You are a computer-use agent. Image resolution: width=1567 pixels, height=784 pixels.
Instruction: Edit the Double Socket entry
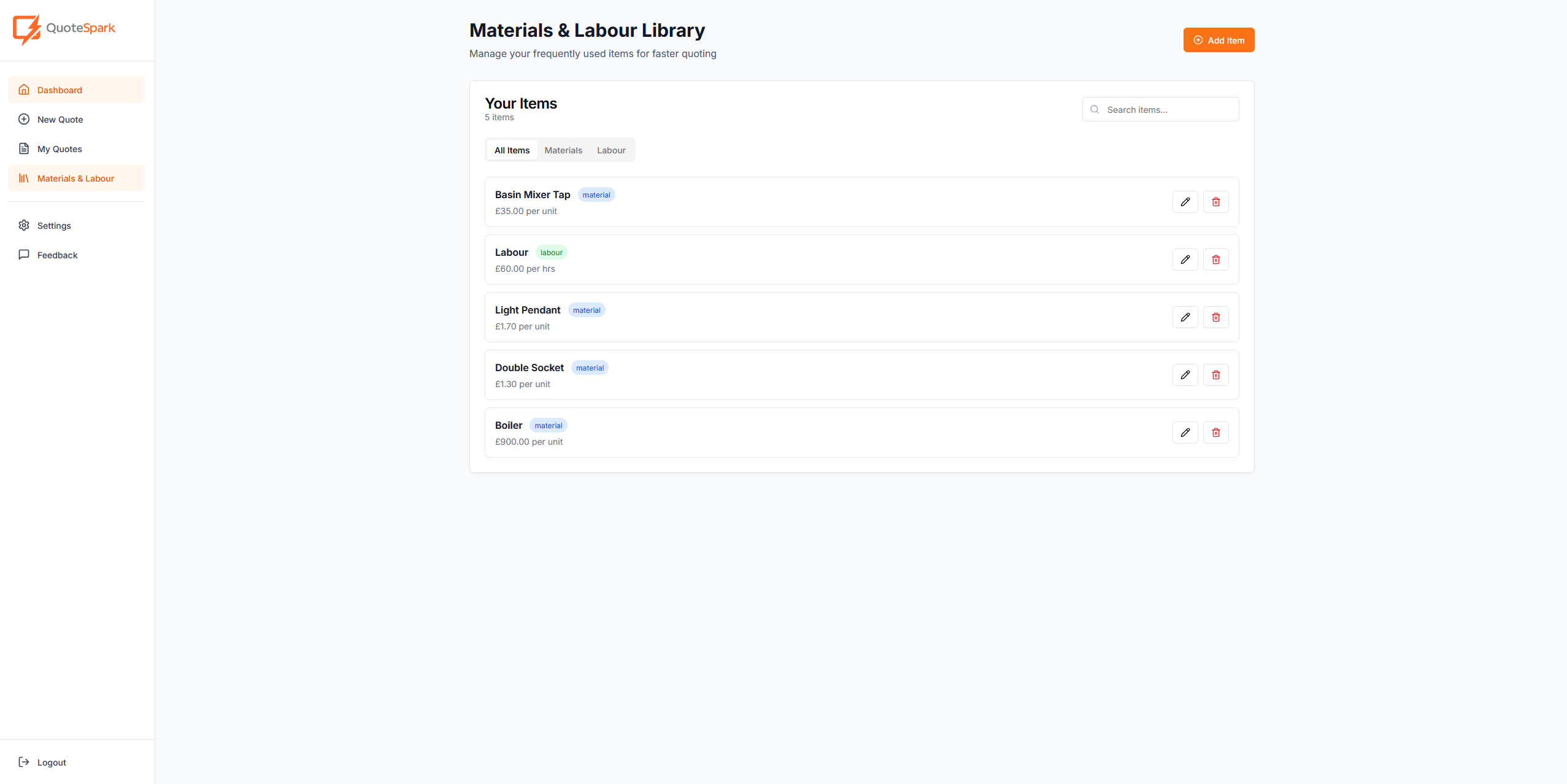pos(1184,374)
